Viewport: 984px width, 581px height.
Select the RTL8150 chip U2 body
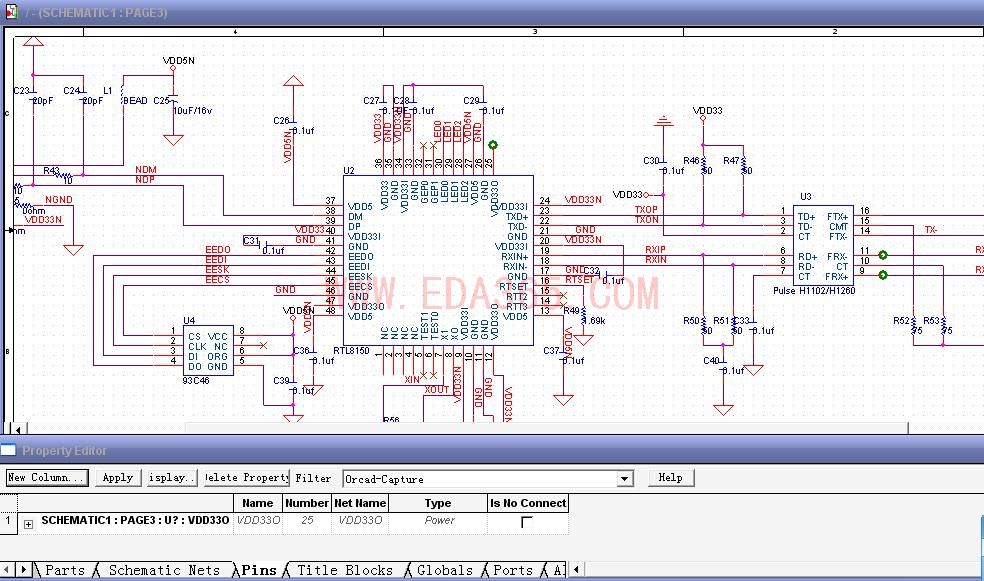click(438, 260)
